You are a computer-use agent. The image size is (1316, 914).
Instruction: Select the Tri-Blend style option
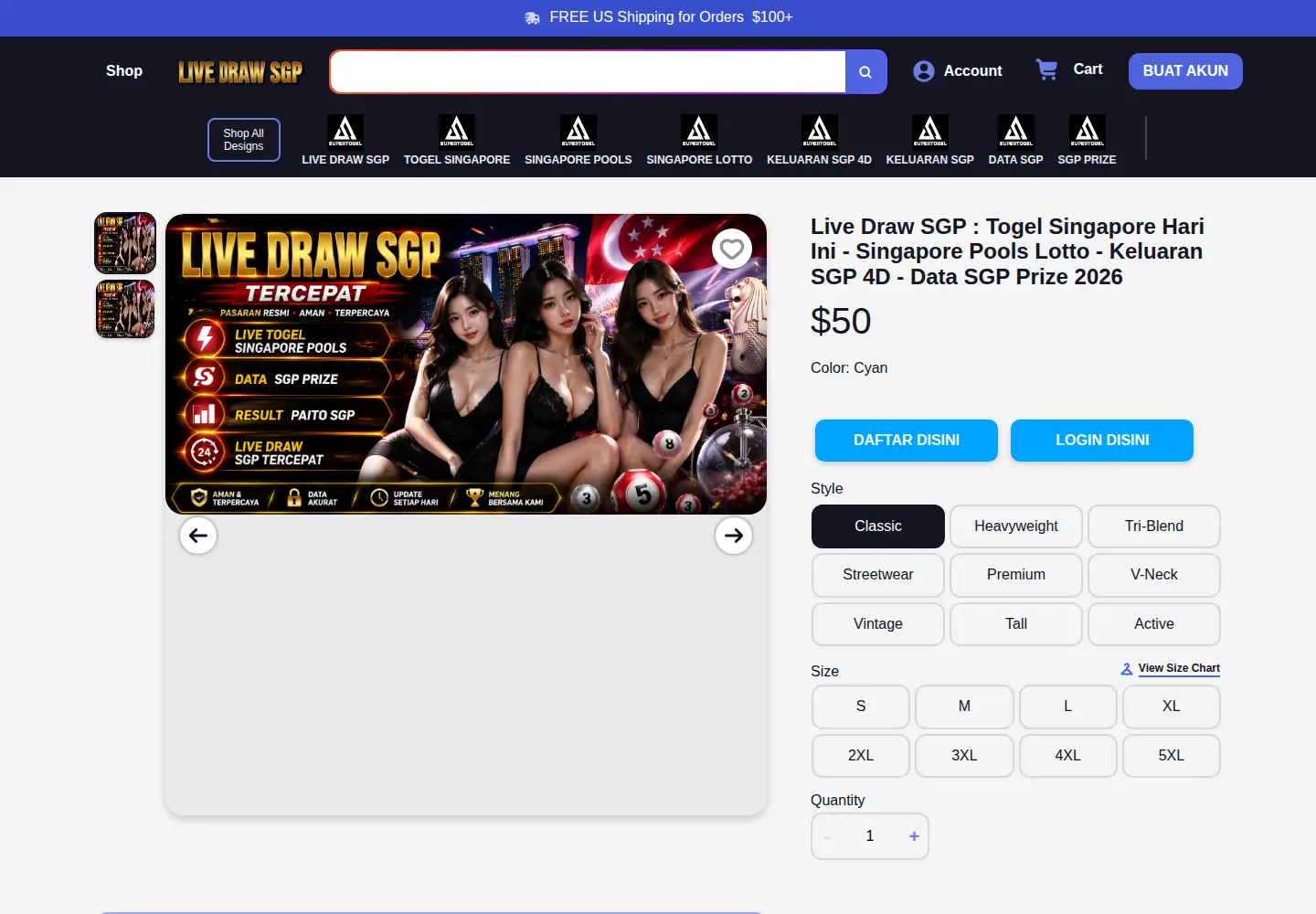pos(1154,526)
